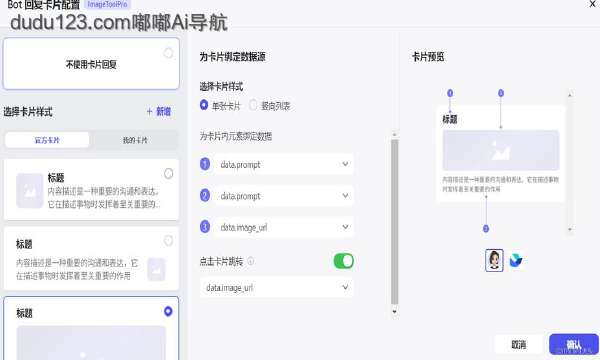Click image thumbnail icon in first card style
This screenshot has width=600, height=360.
pyautogui.click(x=29, y=191)
